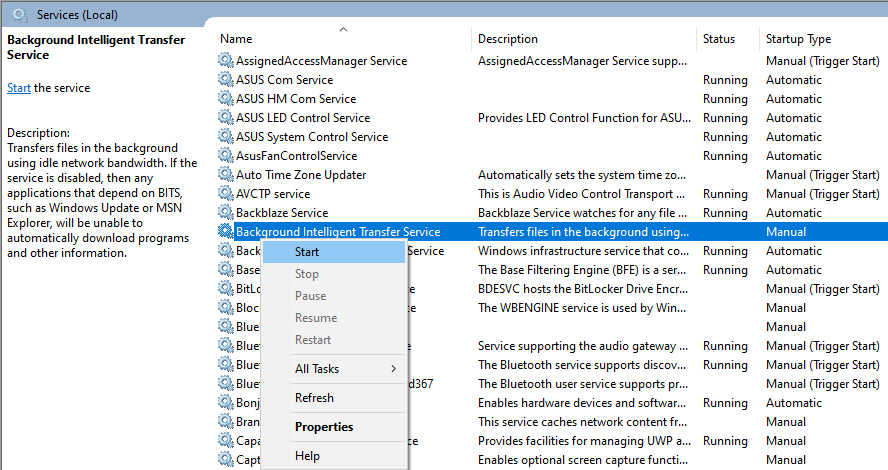Click the Services (Local) magnifier gear icon
The width and height of the screenshot is (888, 470).
pos(19,14)
